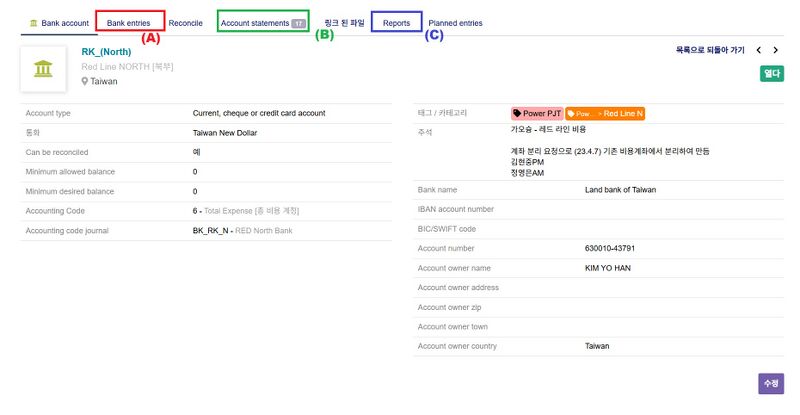Click BK_RK_N accounting journal value
This screenshot has width=800, height=415.
click(210, 231)
